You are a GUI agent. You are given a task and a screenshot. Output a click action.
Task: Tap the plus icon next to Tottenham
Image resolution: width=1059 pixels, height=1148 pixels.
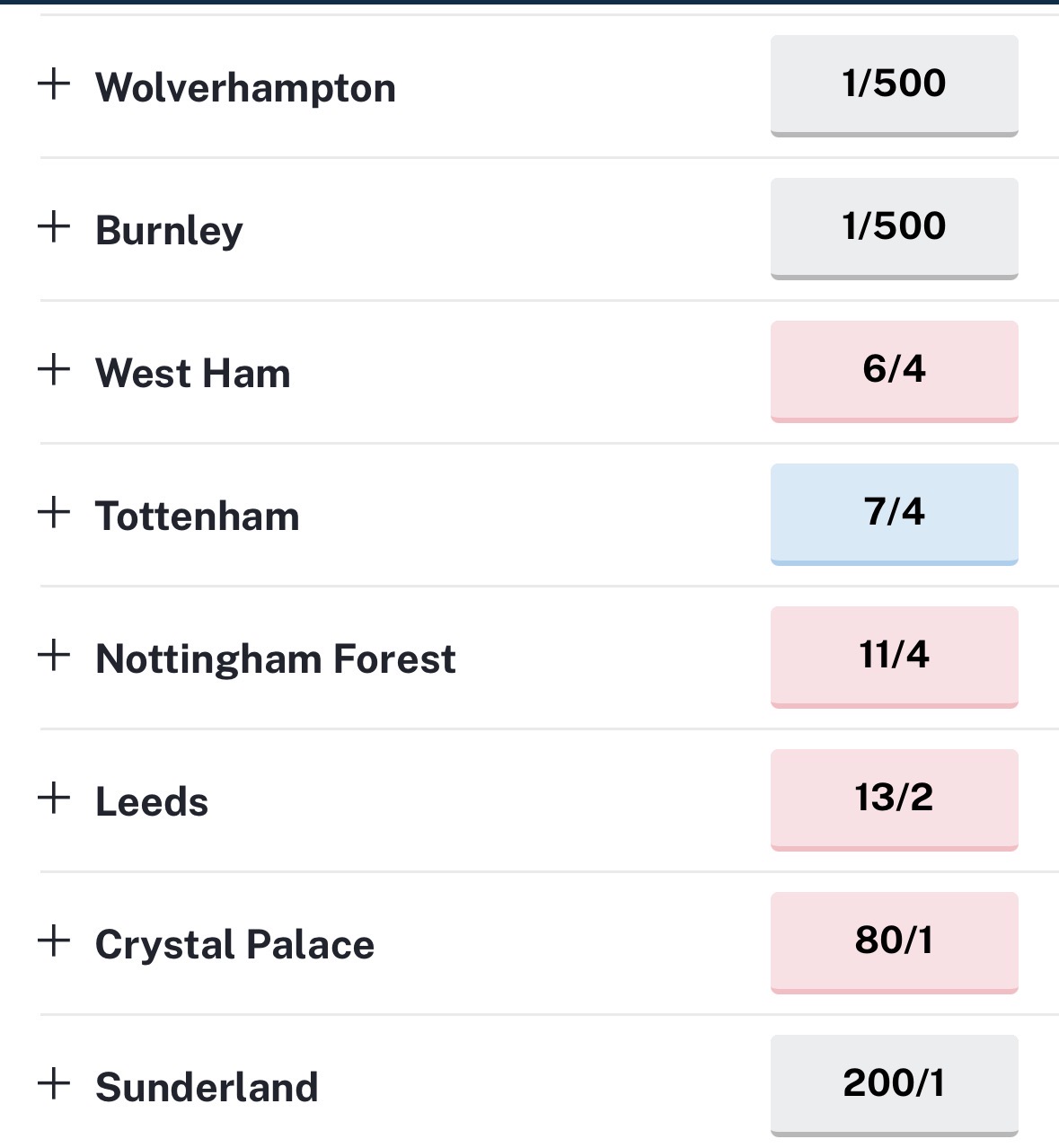54,512
